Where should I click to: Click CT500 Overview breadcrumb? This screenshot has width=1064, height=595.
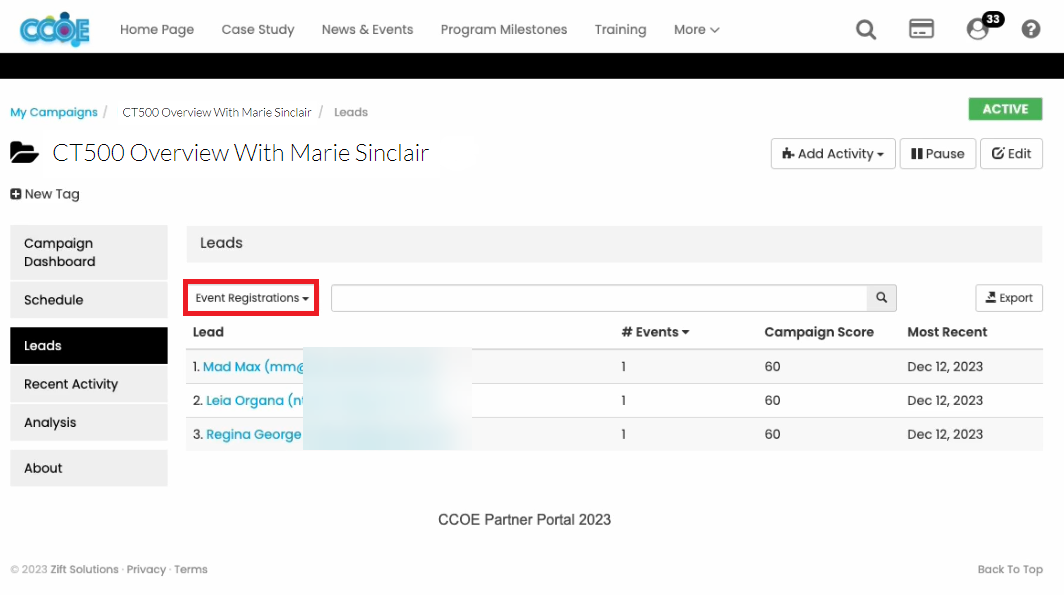tap(216, 112)
